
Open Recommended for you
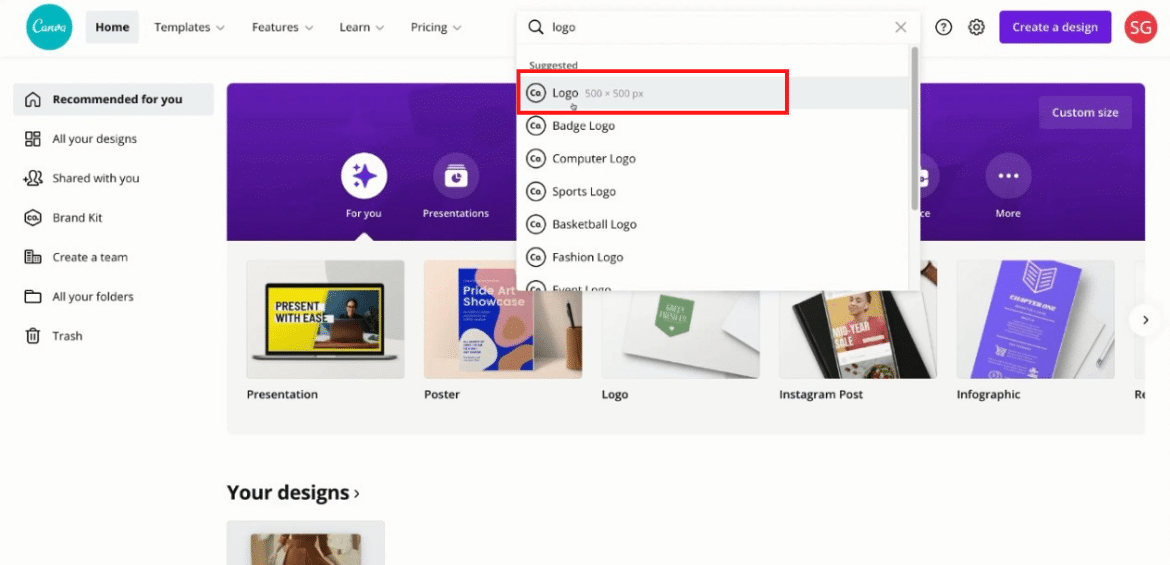point(113,99)
